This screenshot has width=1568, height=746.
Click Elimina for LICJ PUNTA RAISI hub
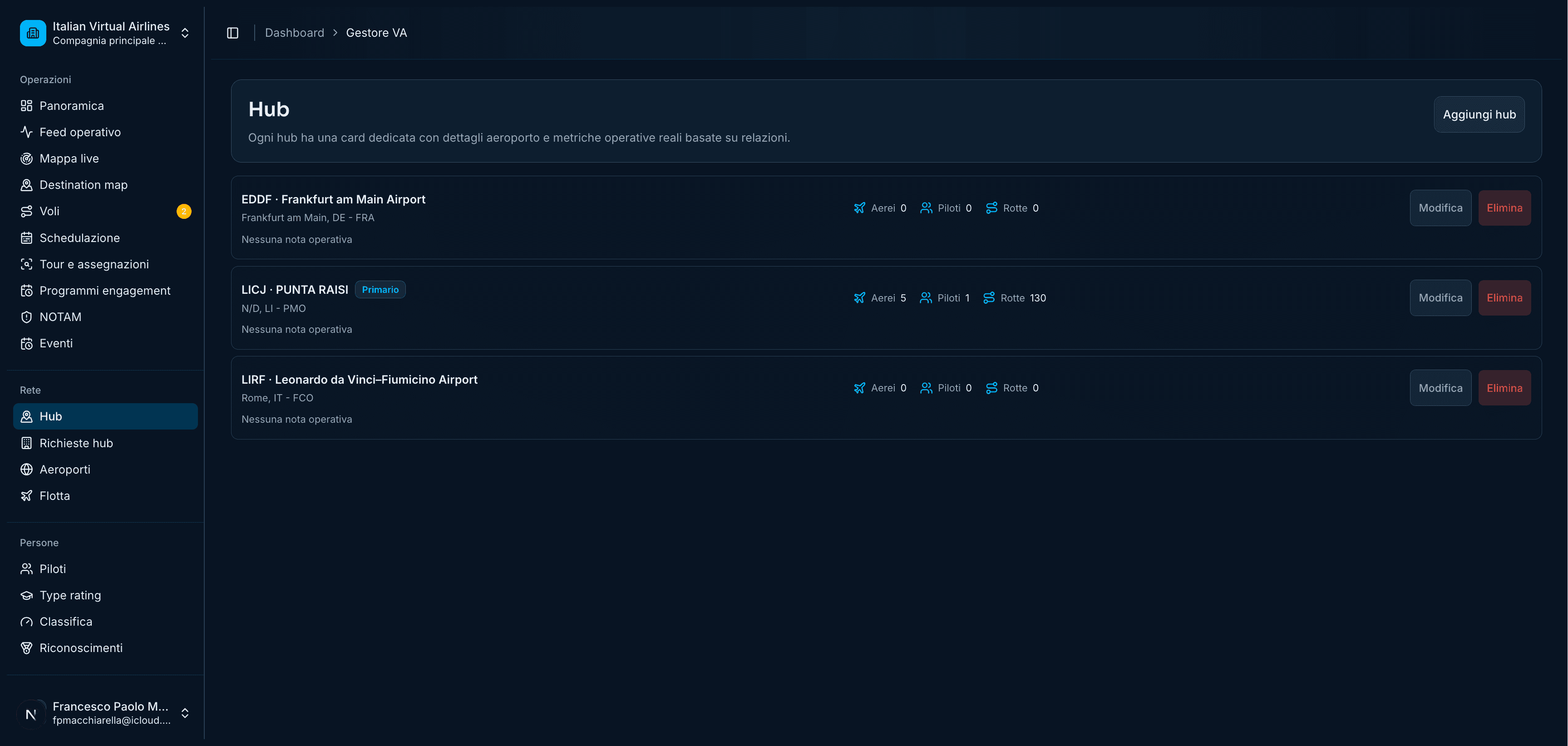point(1504,298)
